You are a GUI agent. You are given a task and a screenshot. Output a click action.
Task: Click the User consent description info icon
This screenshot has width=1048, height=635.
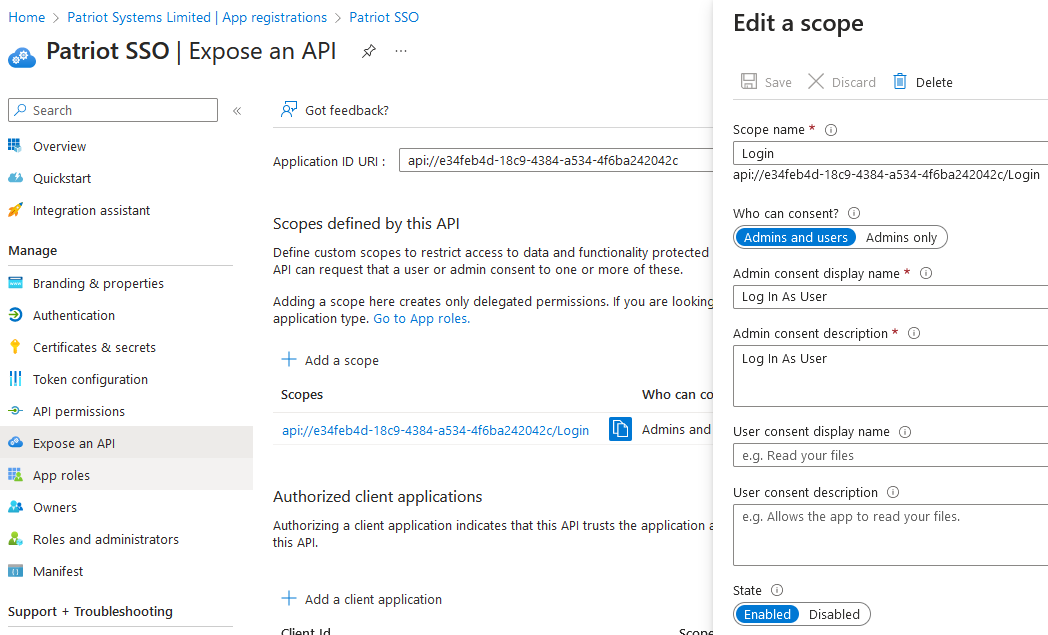pyautogui.click(x=893, y=492)
